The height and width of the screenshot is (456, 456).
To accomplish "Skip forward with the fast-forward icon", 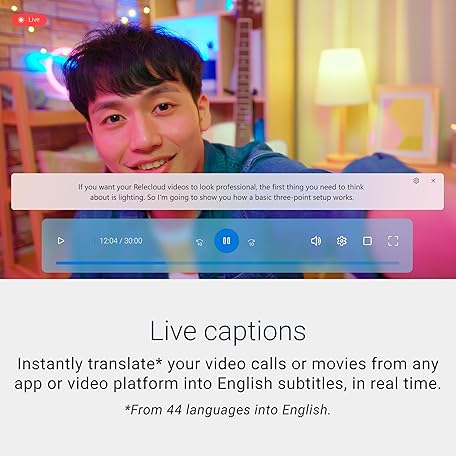I will click(x=252, y=242).
